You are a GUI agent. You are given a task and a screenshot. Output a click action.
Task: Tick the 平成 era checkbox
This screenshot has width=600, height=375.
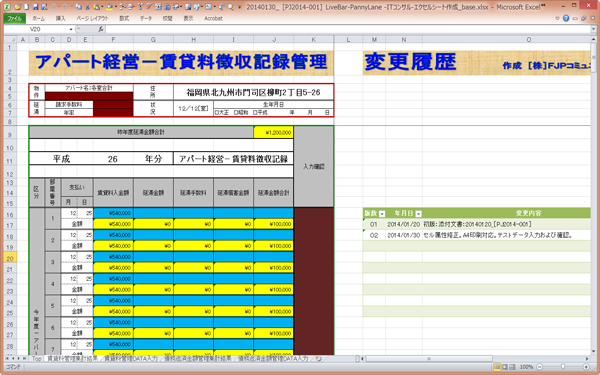(255, 113)
